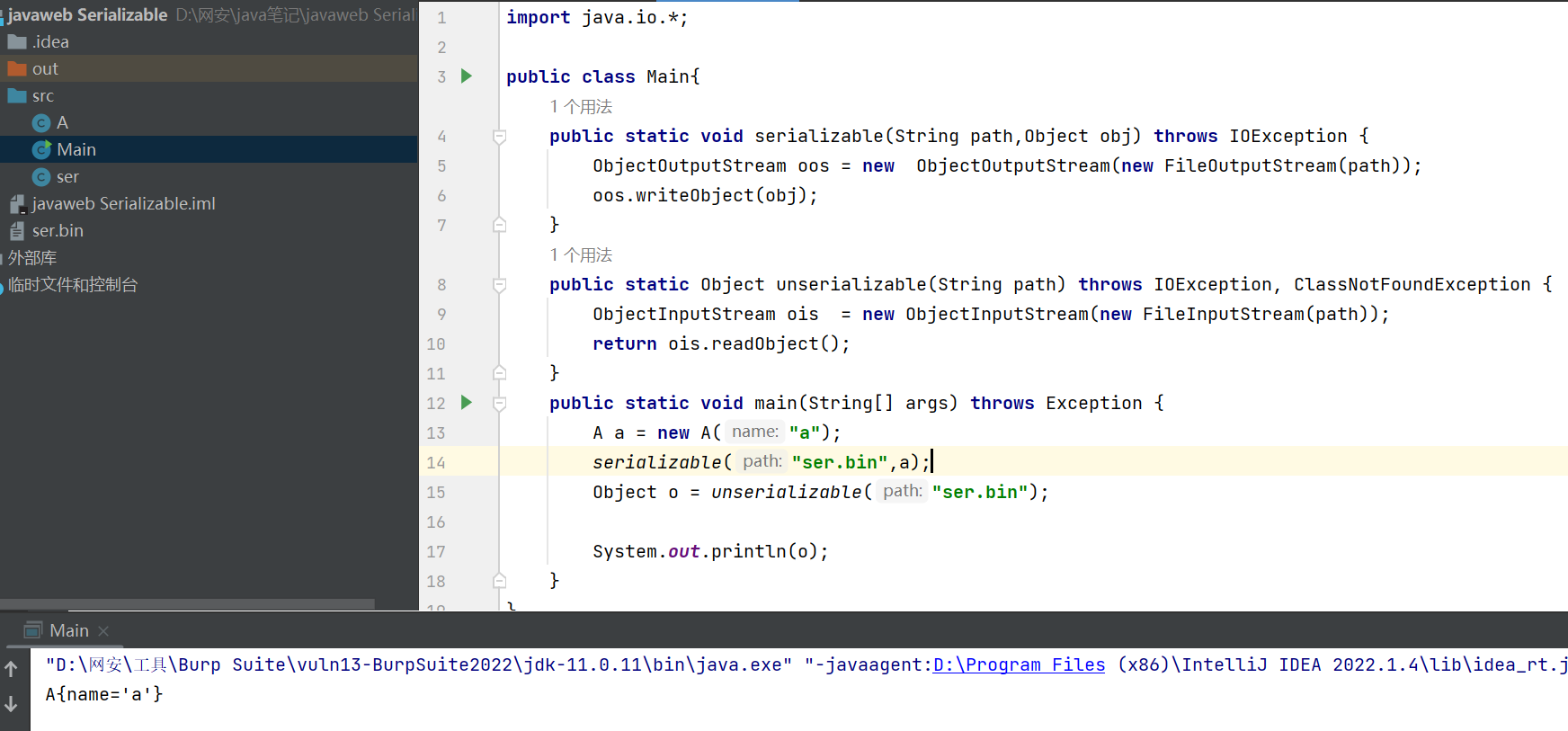The height and width of the screenshot is (731, 1568).
Task: Click return ois.readObject(); statement
Action: 721,343
